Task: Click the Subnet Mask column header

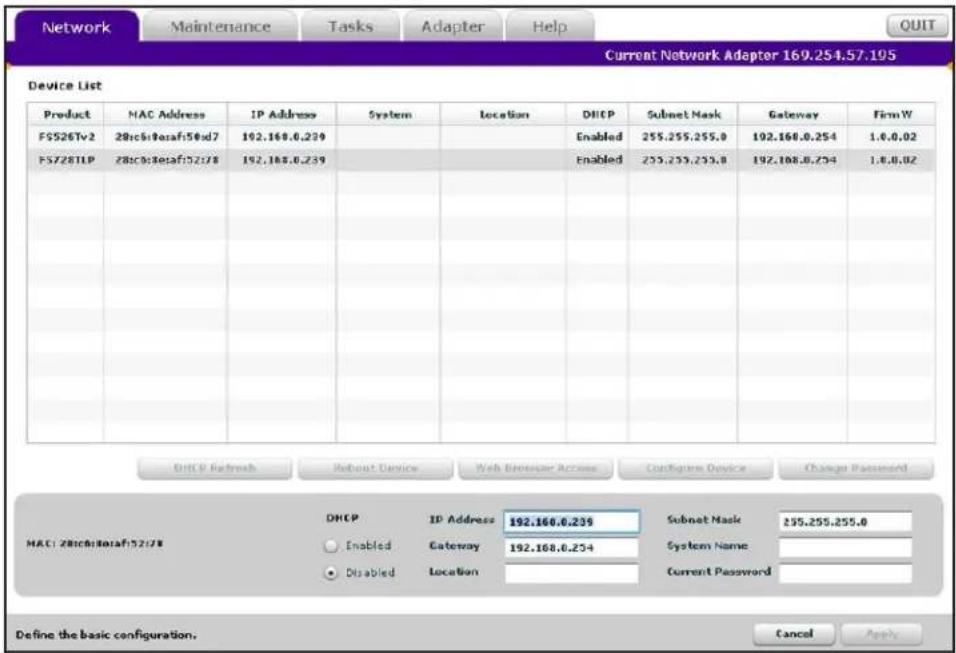Action: point(683,114)
